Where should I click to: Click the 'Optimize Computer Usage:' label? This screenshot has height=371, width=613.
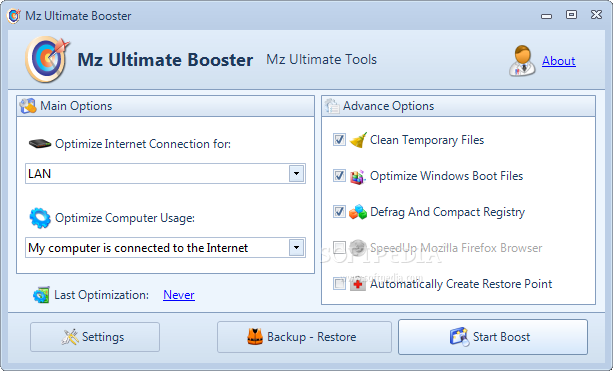[125, 218]
